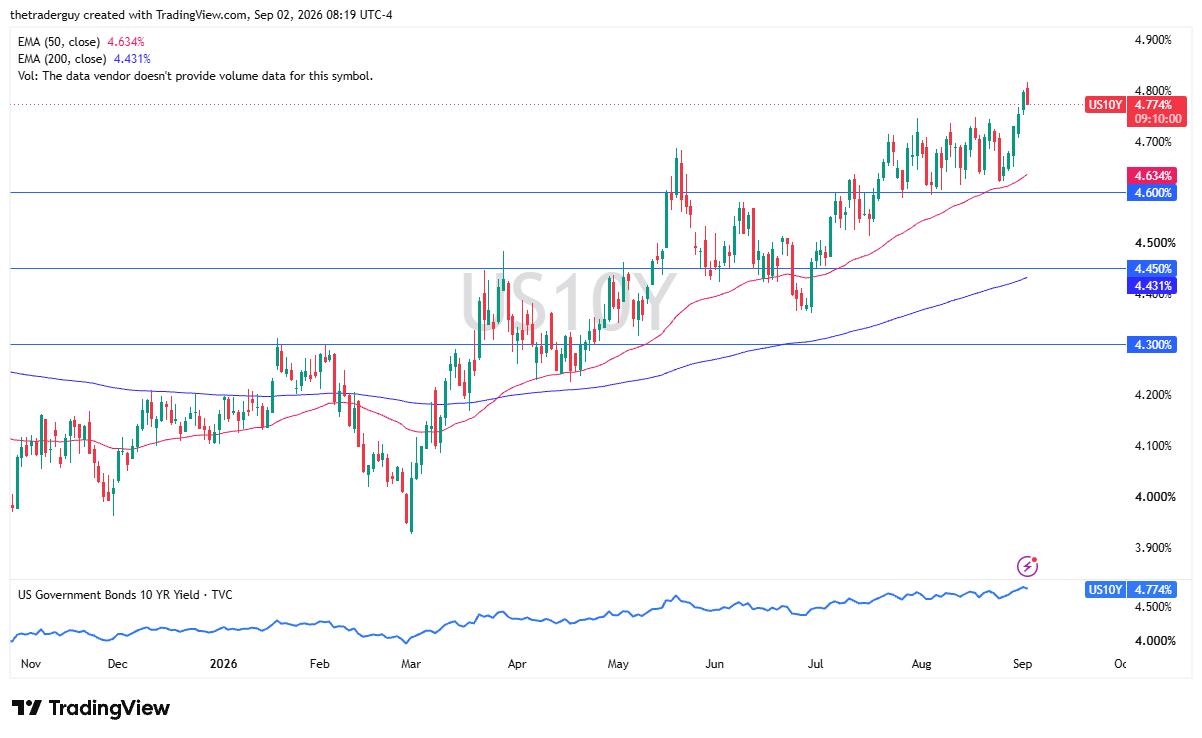This screenshot has height=738, width=1202.
Task: Click the EMA 50 value 4.634% in legend
Action: click(x=127, y=42)
